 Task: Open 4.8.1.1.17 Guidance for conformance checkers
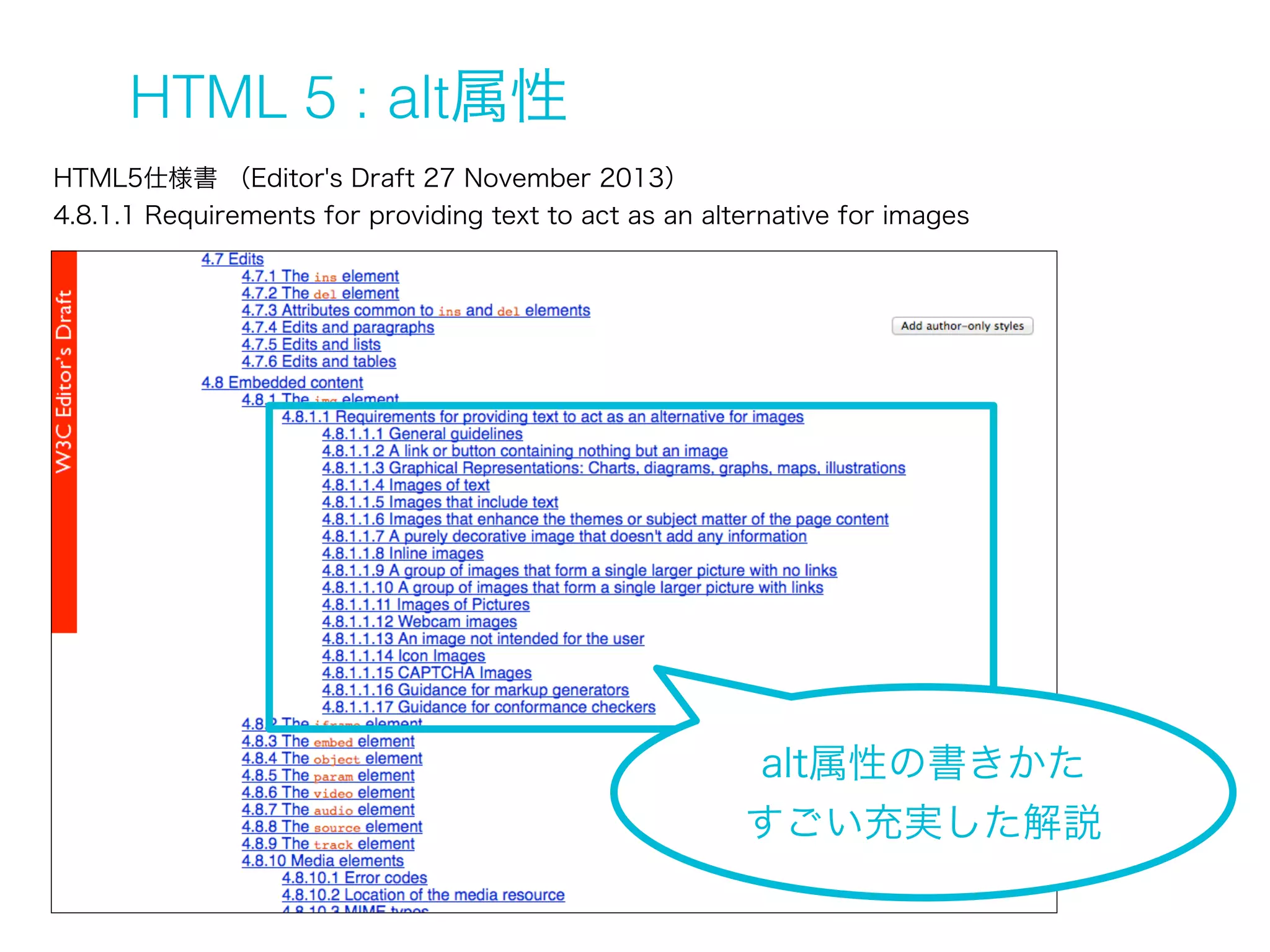coord(489,707)
